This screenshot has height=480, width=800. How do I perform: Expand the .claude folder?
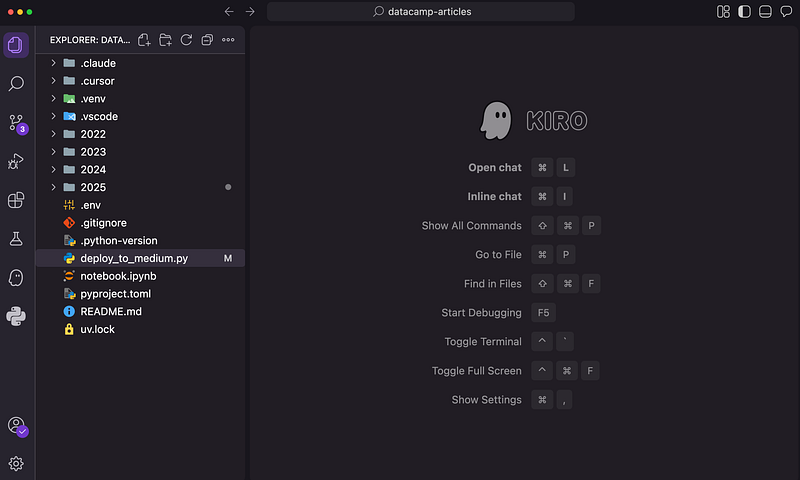[97, 63]
